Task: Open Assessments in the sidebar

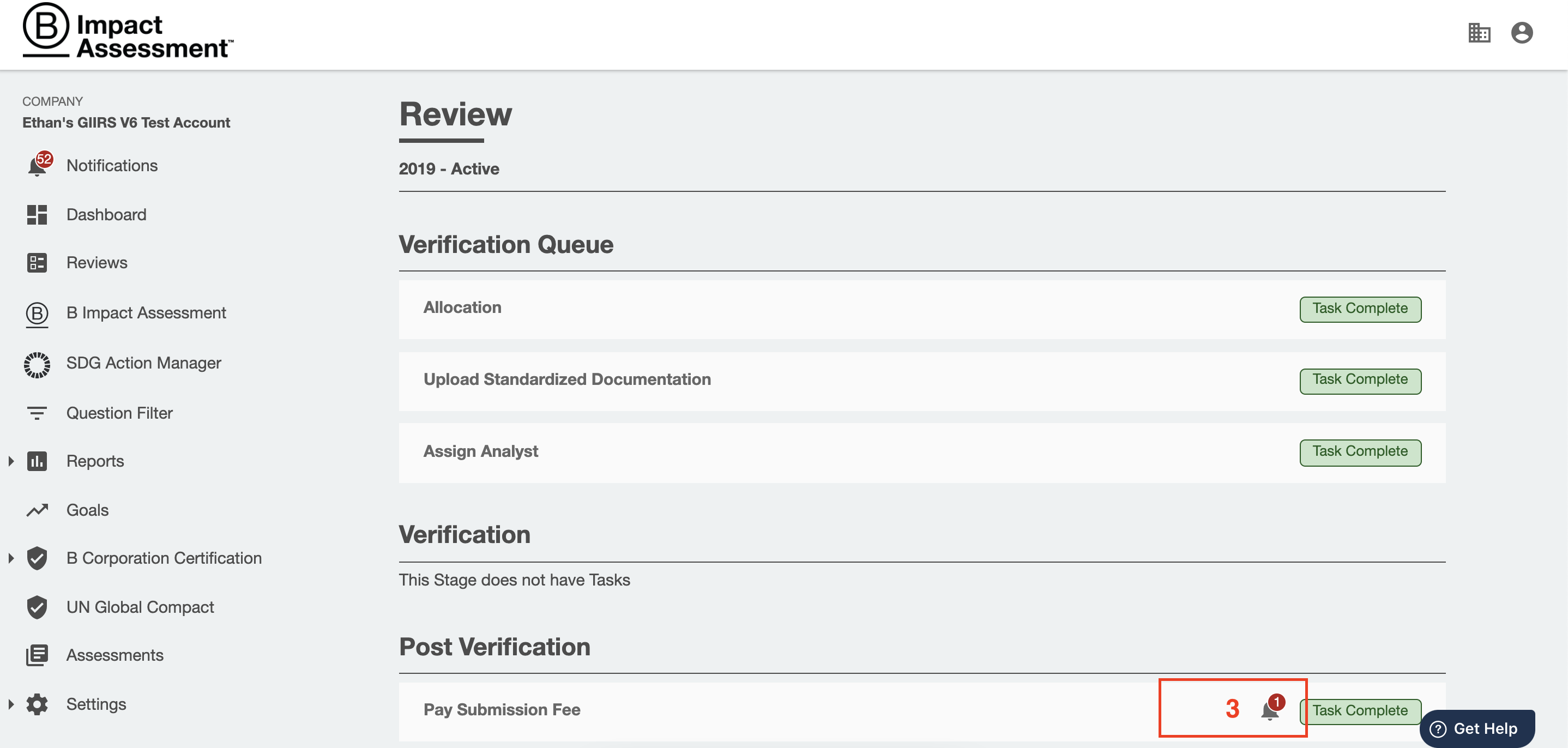Action: pos(114,655)
